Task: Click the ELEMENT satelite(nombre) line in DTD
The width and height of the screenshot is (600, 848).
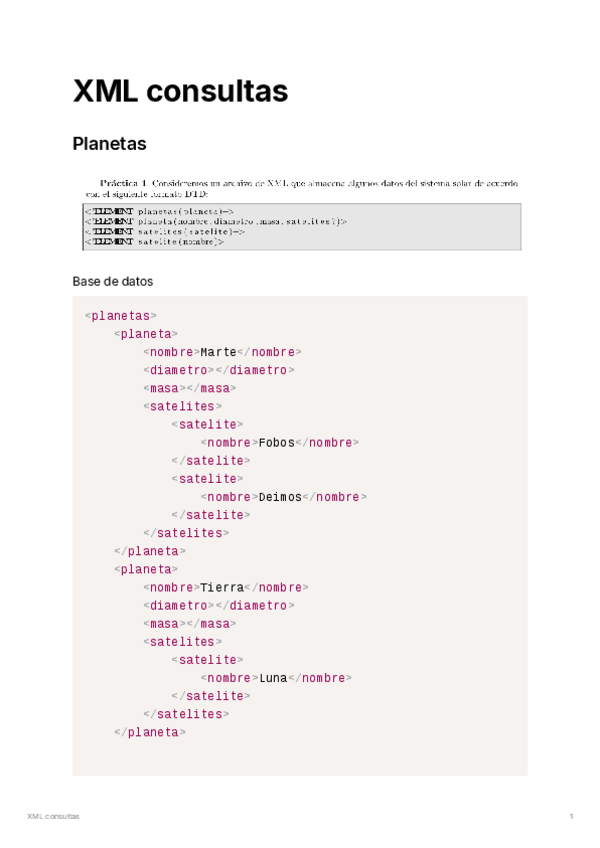Action: click(x=154, y=241)
